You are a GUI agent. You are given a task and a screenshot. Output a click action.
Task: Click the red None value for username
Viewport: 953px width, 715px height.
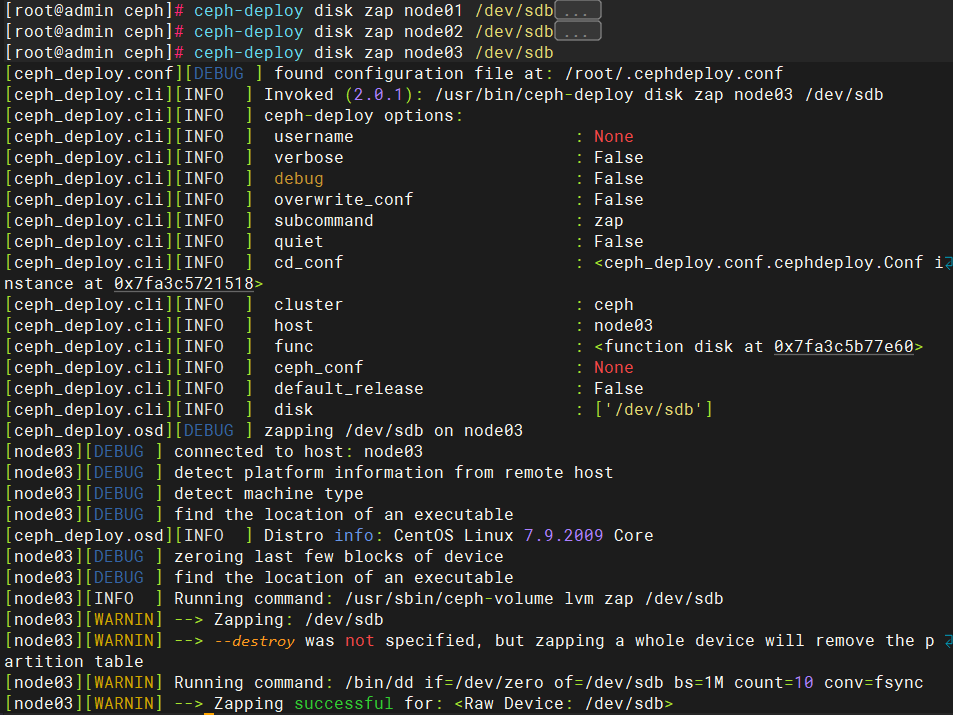tap(613, 137)
